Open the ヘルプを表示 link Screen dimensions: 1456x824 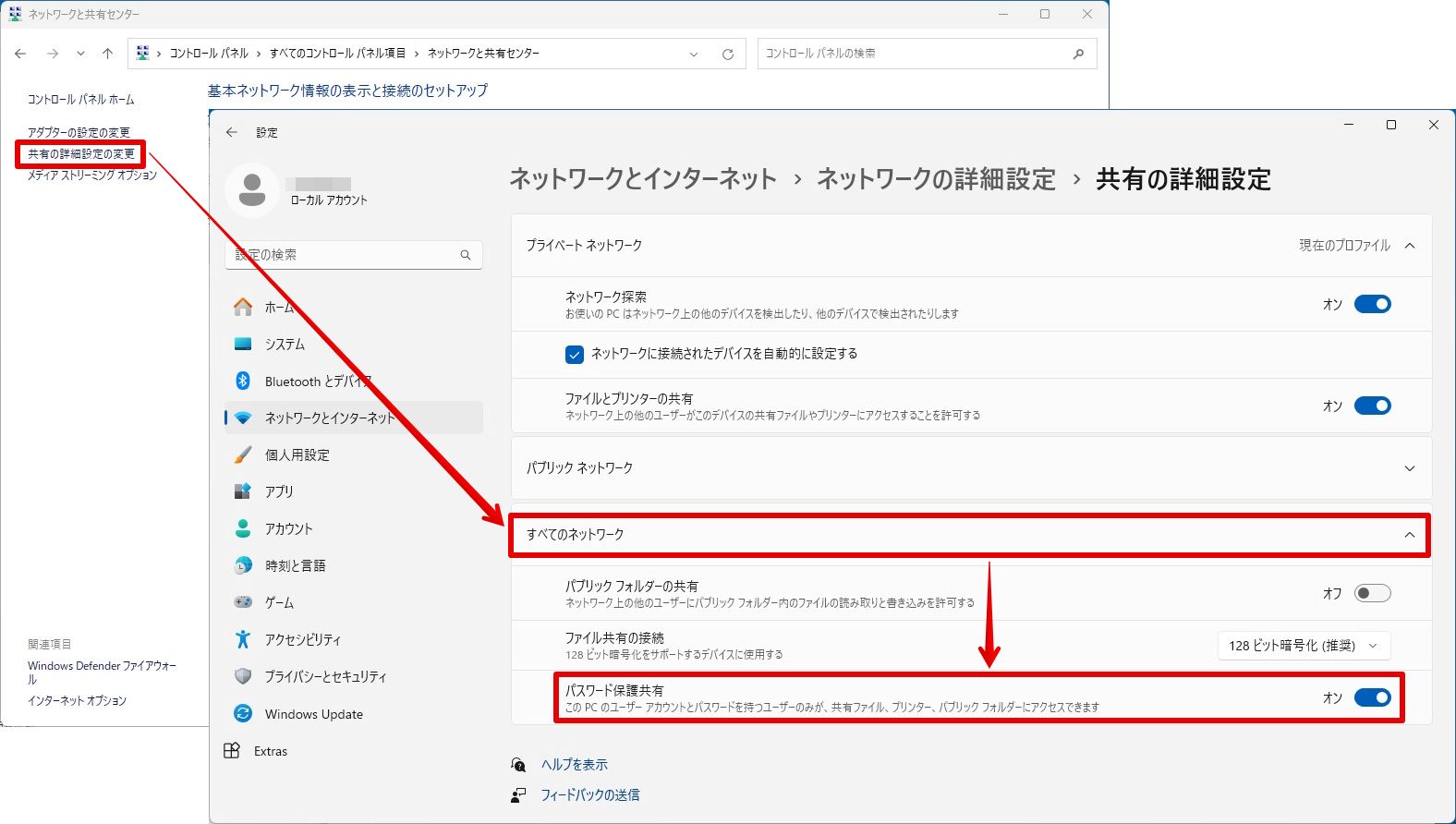coord(575,765)
